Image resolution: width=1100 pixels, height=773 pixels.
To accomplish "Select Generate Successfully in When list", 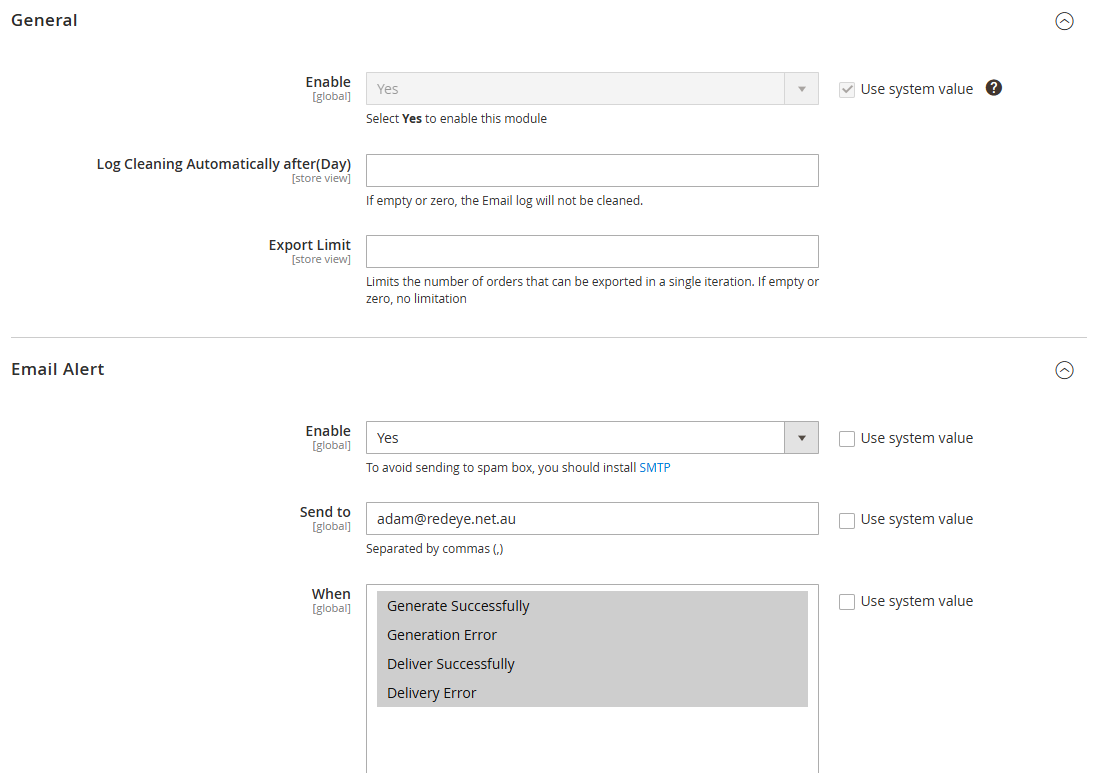I will pos(458,606).
